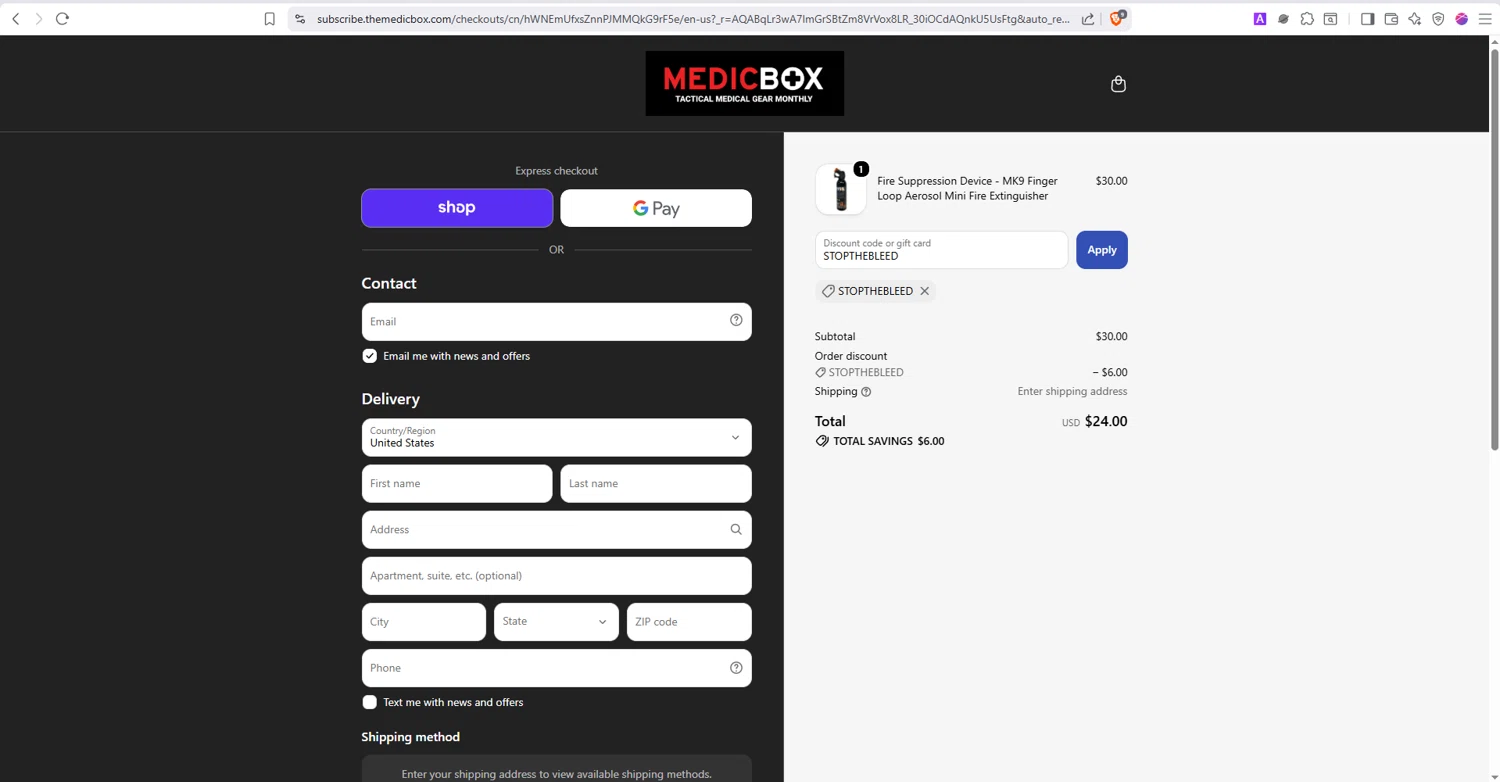Click the ZIP code field

click(x=689, y=622)
